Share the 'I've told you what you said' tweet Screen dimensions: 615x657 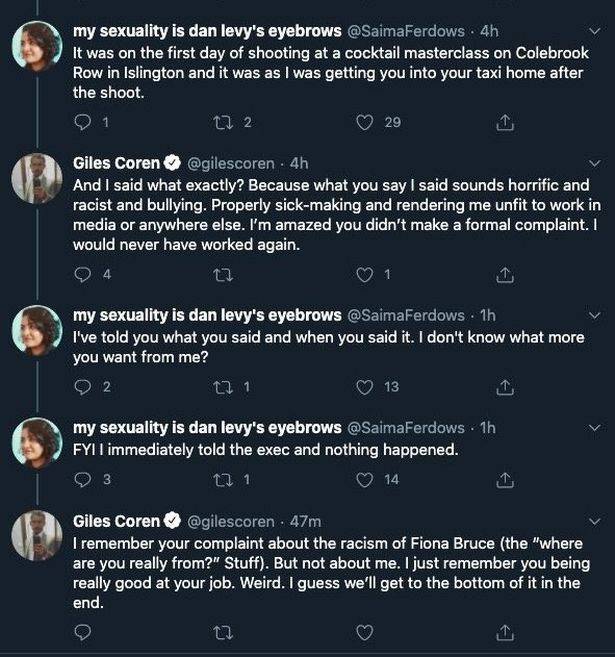505,387
